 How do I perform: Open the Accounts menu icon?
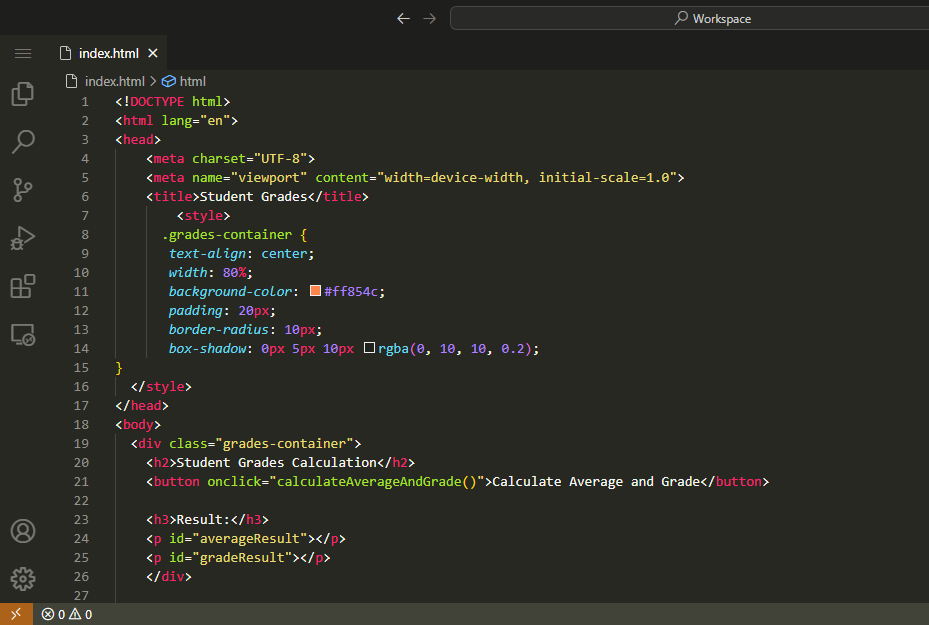click(23, 531)
